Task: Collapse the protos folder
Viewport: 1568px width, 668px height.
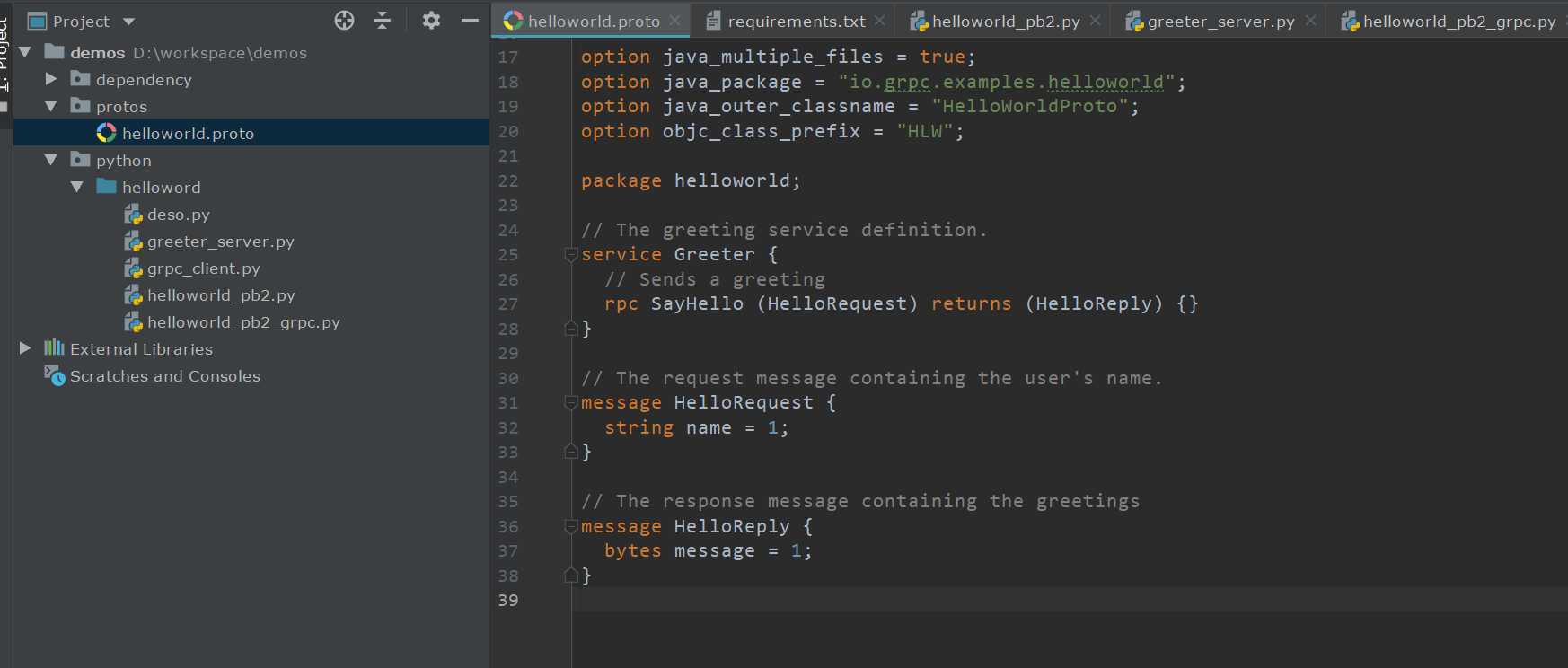Action: [x=51, y=107]
